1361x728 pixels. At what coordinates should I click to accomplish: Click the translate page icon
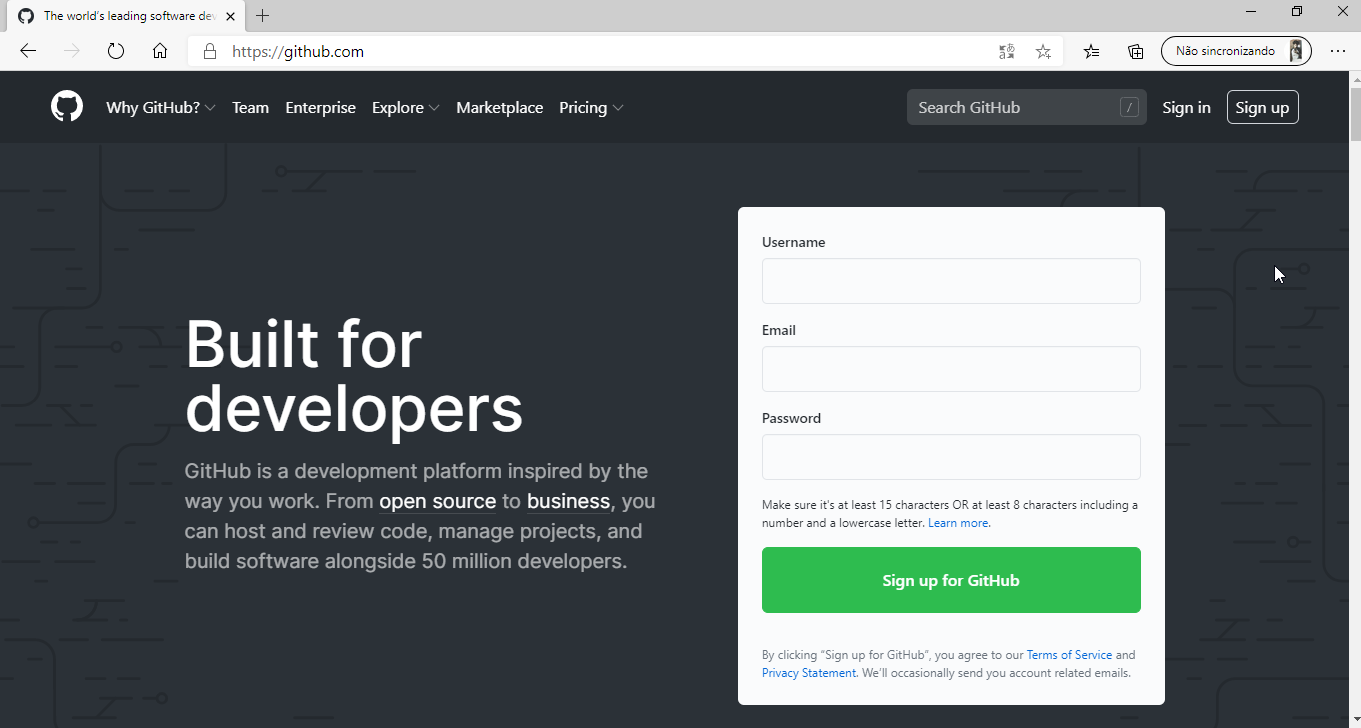point(1007,51)
